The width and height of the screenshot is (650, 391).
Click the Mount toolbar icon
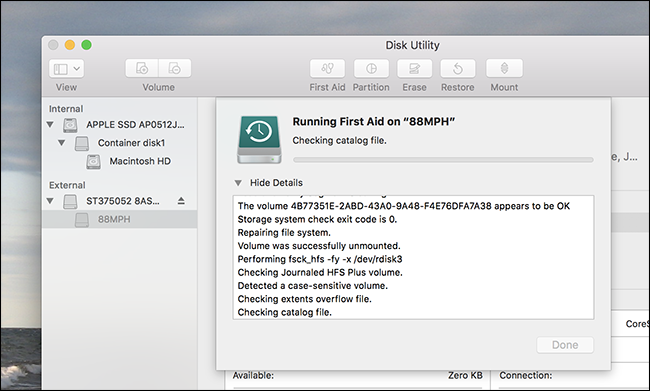[x=504, y=68]
